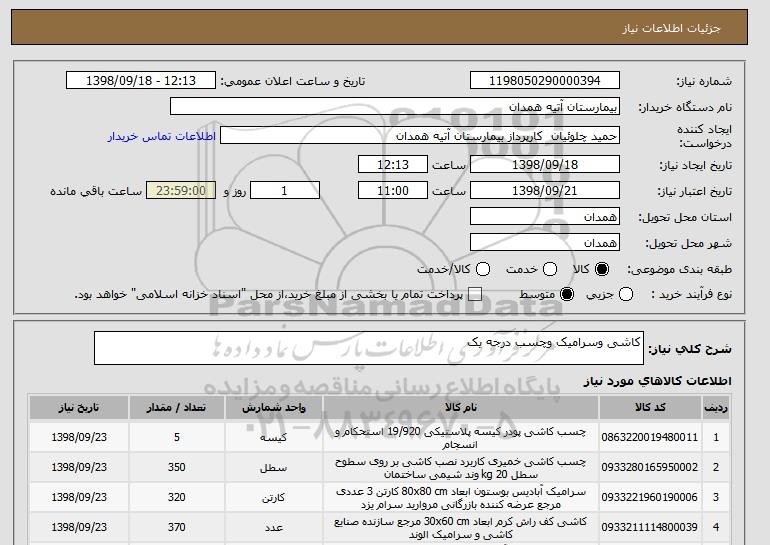Click the buyer name field بیمارستان آتیه همدان
The height and width of the screenshot is (545, 770).
[395, 107]
